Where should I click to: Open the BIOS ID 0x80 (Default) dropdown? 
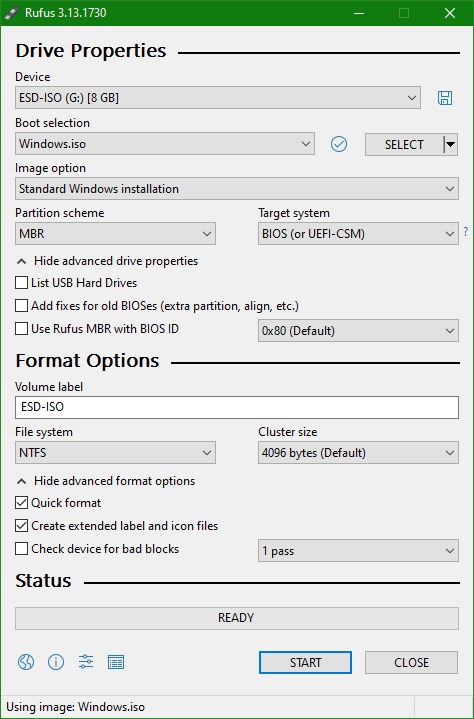[358, 331]
